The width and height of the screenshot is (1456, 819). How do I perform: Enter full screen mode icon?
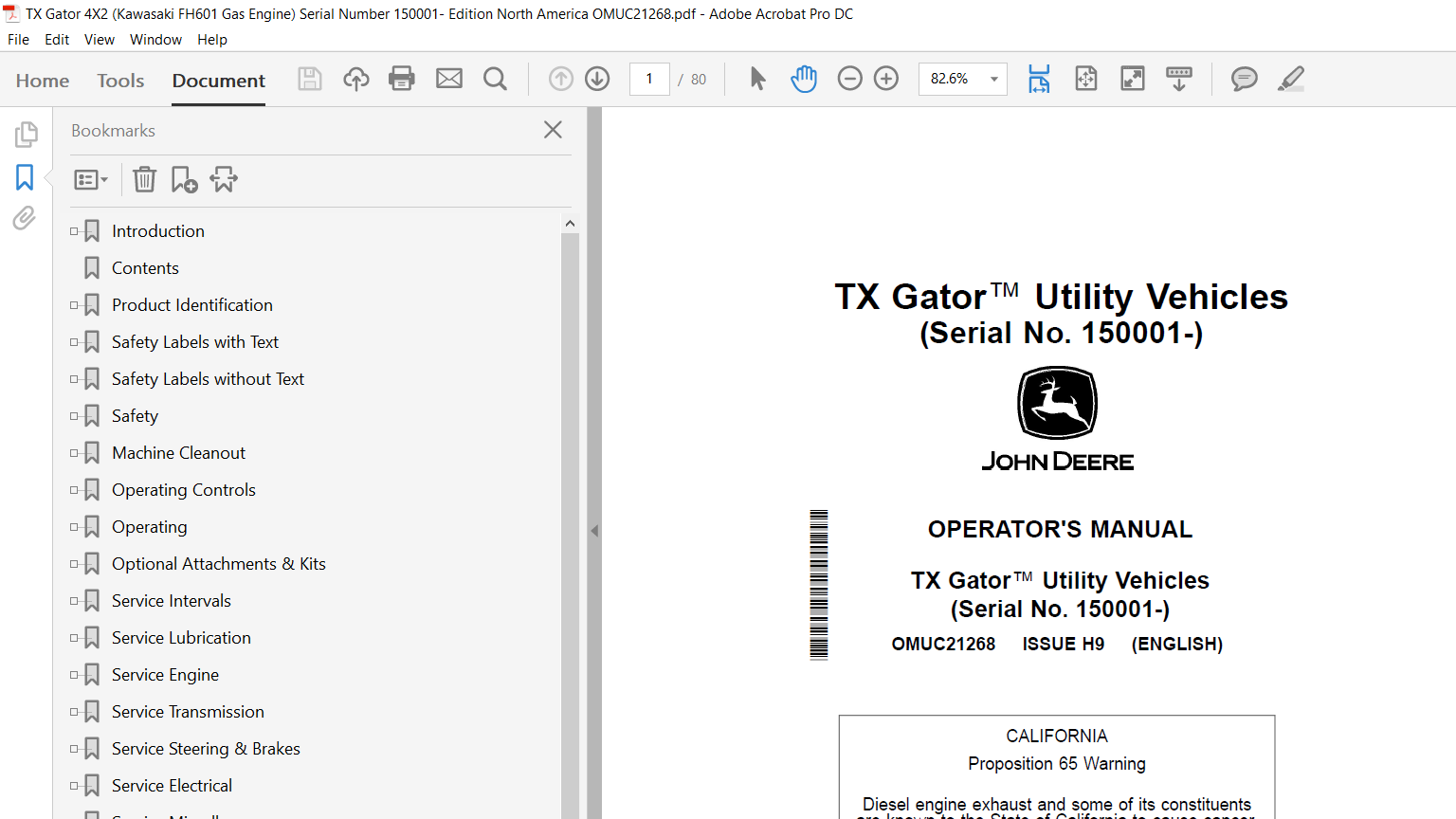(x=1133, y=79)
